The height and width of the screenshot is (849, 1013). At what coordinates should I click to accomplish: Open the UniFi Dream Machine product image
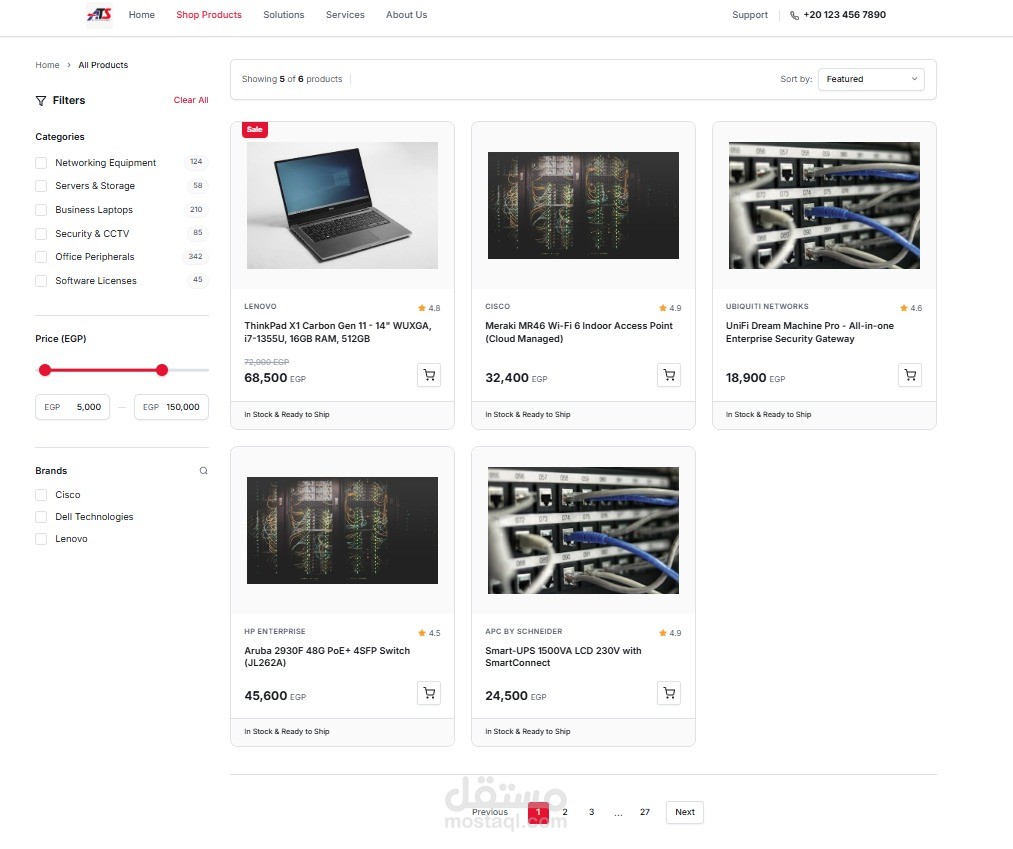coord(824,205)
